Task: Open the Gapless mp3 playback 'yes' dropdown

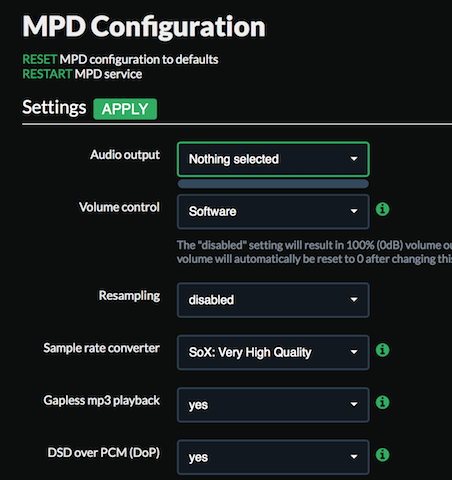Action: point(273,405)
